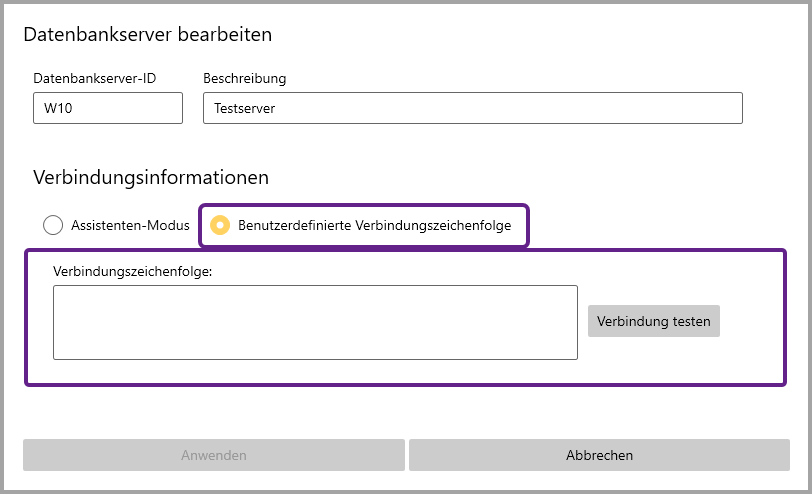Click the Beschreibung field label
Viewport: 812px width, 494px height.
click(244, 78)
